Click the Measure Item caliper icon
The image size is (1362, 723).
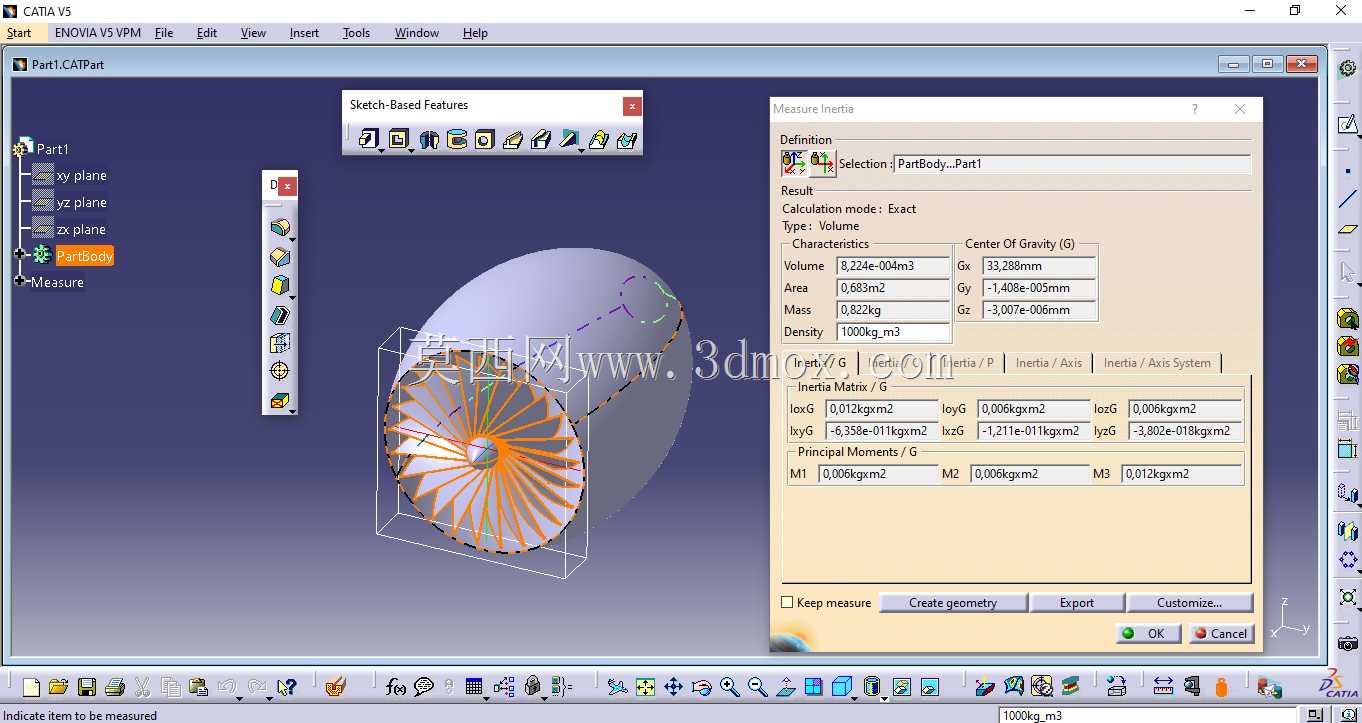pos(1191,687)
